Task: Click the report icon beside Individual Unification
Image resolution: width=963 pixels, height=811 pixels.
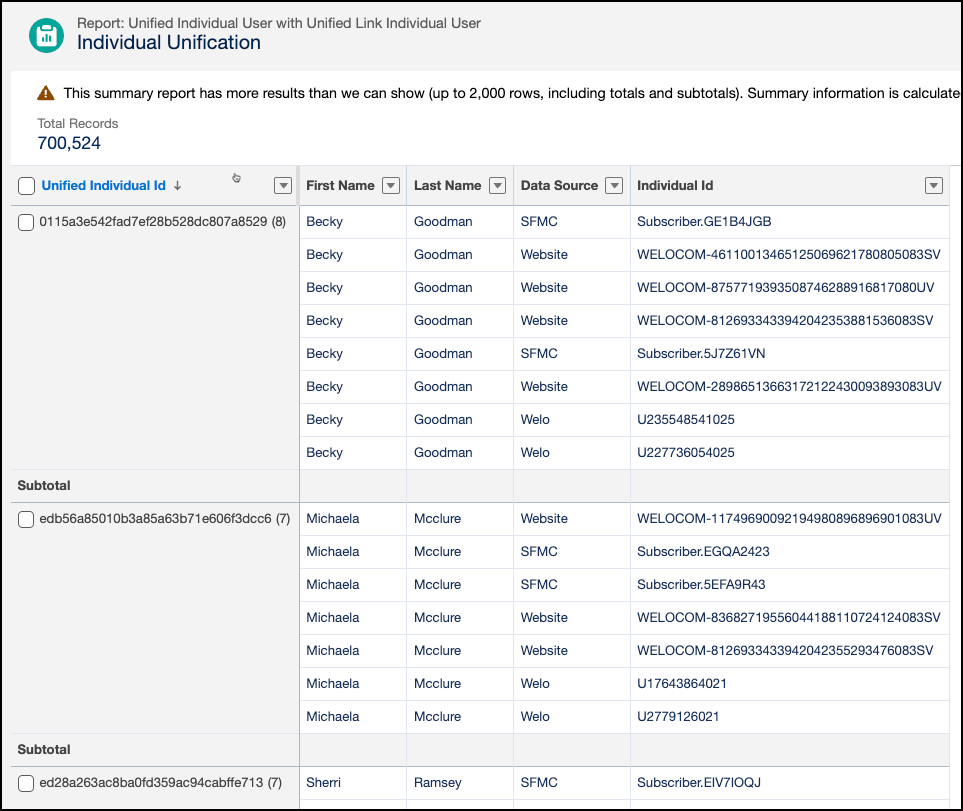Action: pos(46,34)
